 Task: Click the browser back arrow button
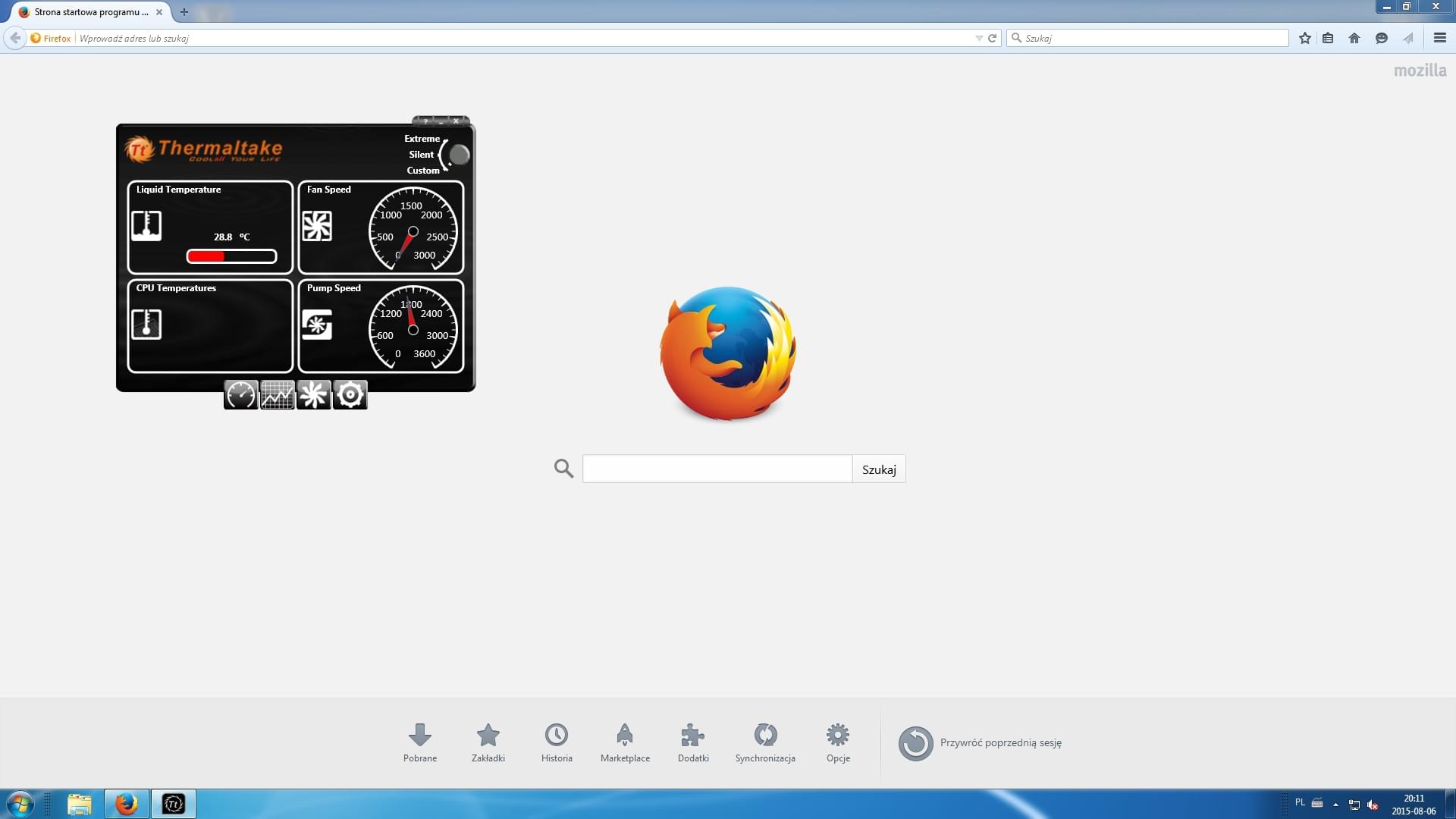tap(15, 38)
